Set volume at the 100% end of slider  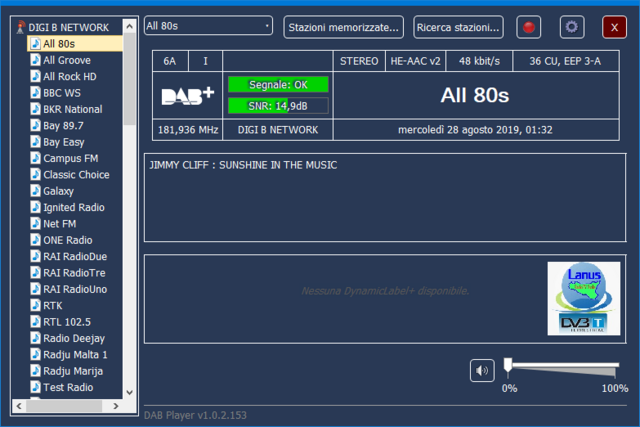pos(616,365)
